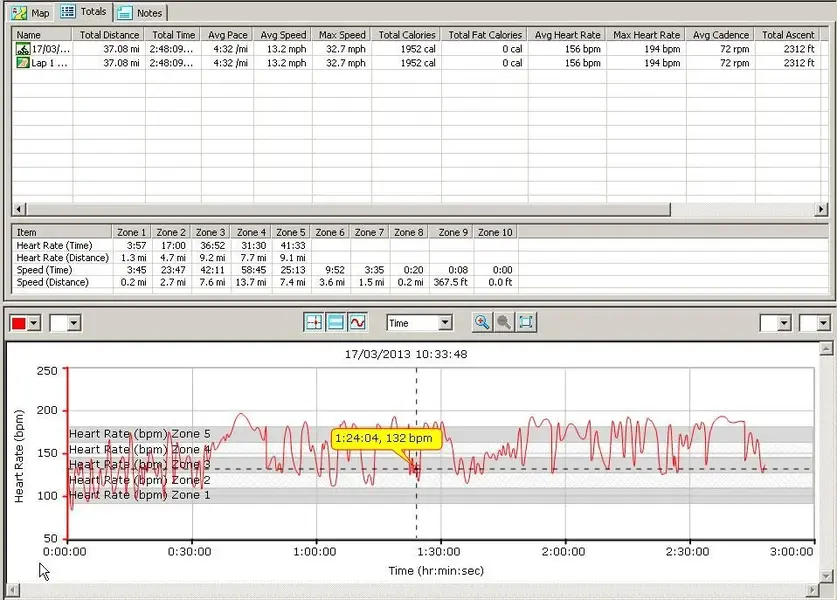
Task: Click the Total Fat Calories column header
Action: coord(485,35)
